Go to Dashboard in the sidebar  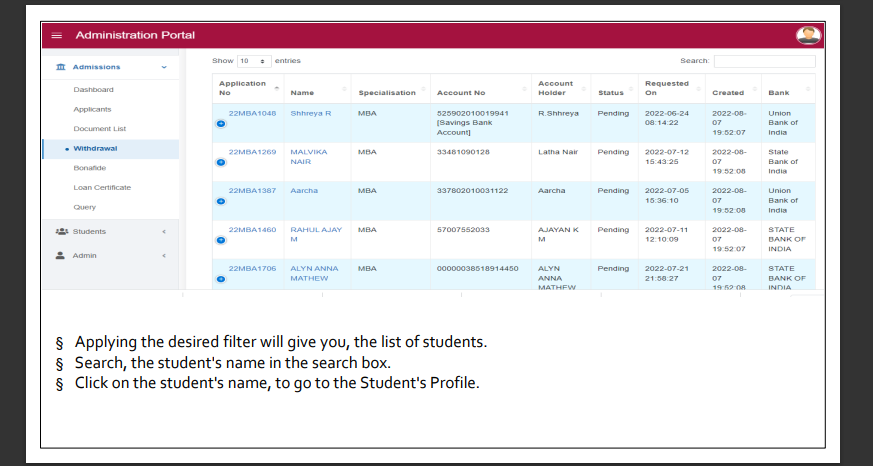[93, 89]
